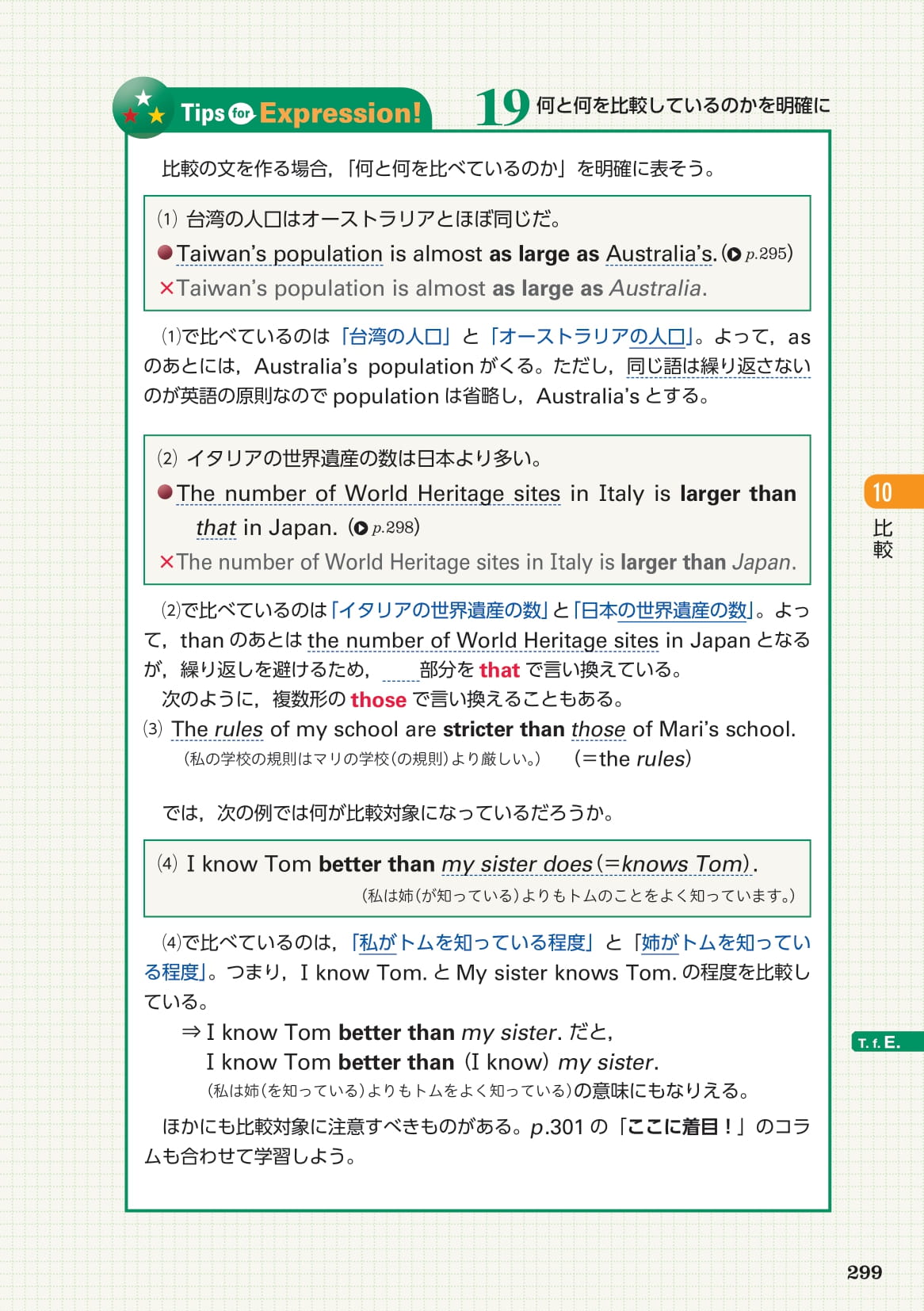924x1311 pixels.
Task: Click red bold word that in explanation
Action: coord(499,671)
